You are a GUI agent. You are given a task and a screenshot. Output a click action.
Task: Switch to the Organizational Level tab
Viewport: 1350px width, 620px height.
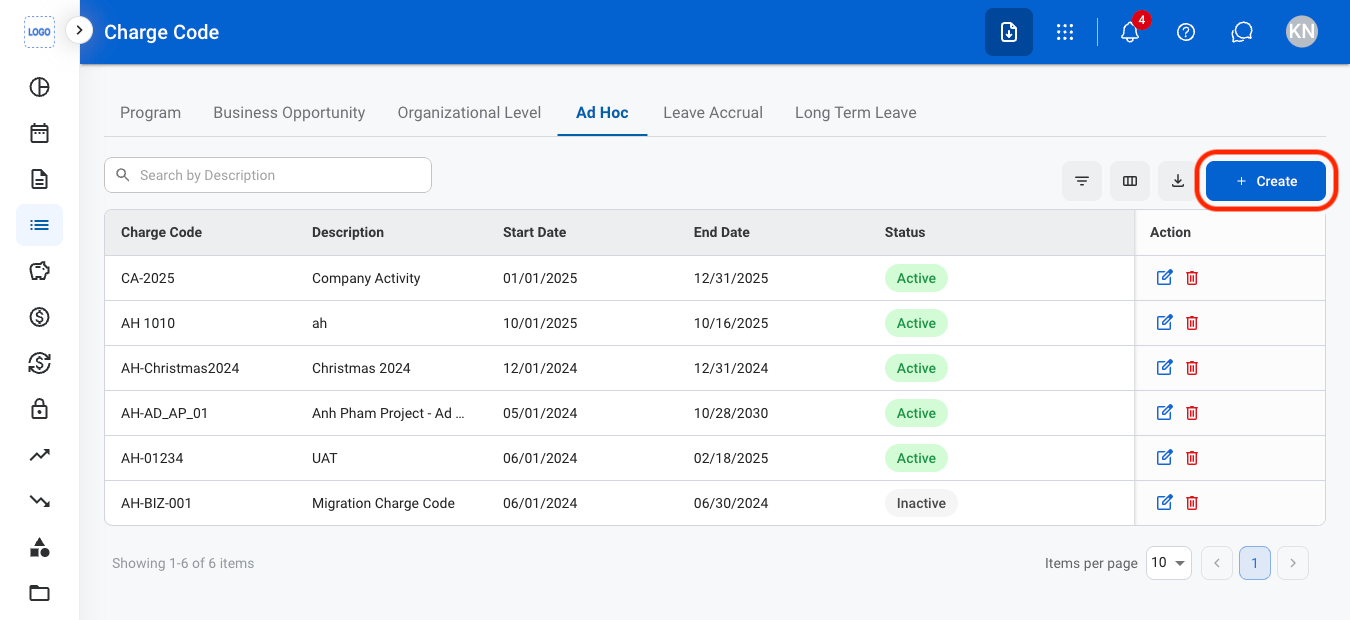(469, 113)
